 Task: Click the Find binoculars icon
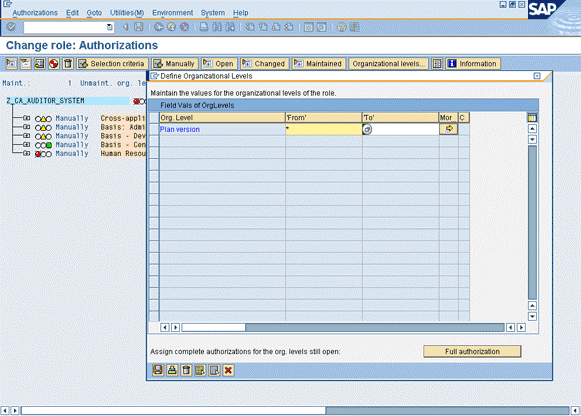[217, 27]
